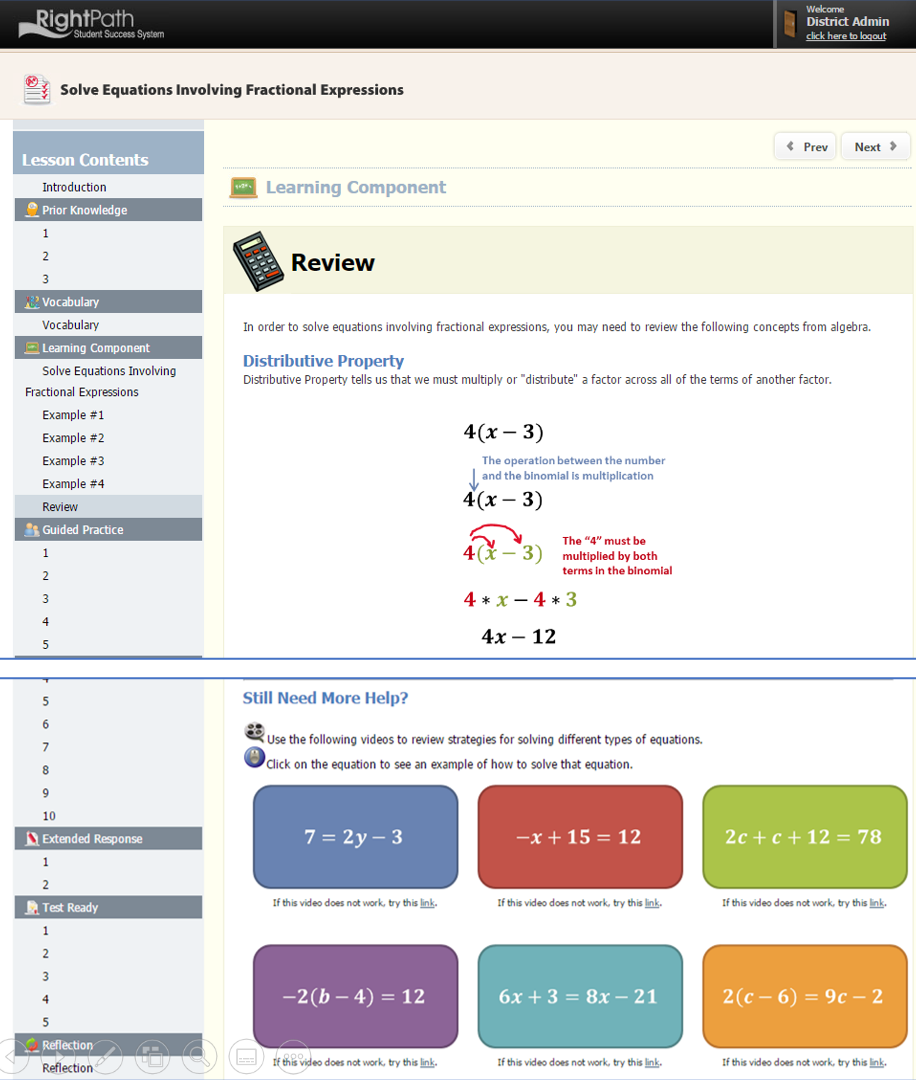Open item 2 under Extended Response
The image size is (916, 1080).
[x=45, y=884]
